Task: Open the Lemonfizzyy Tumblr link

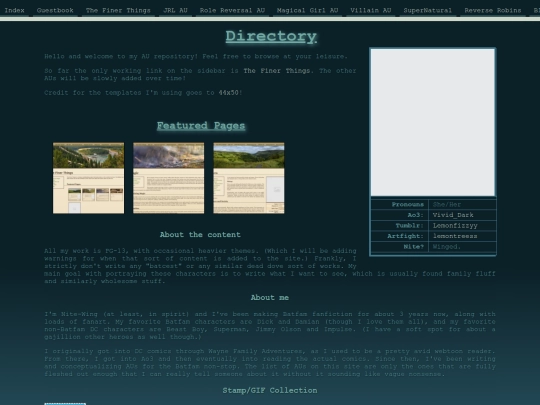Action: [x=455, y=226]
